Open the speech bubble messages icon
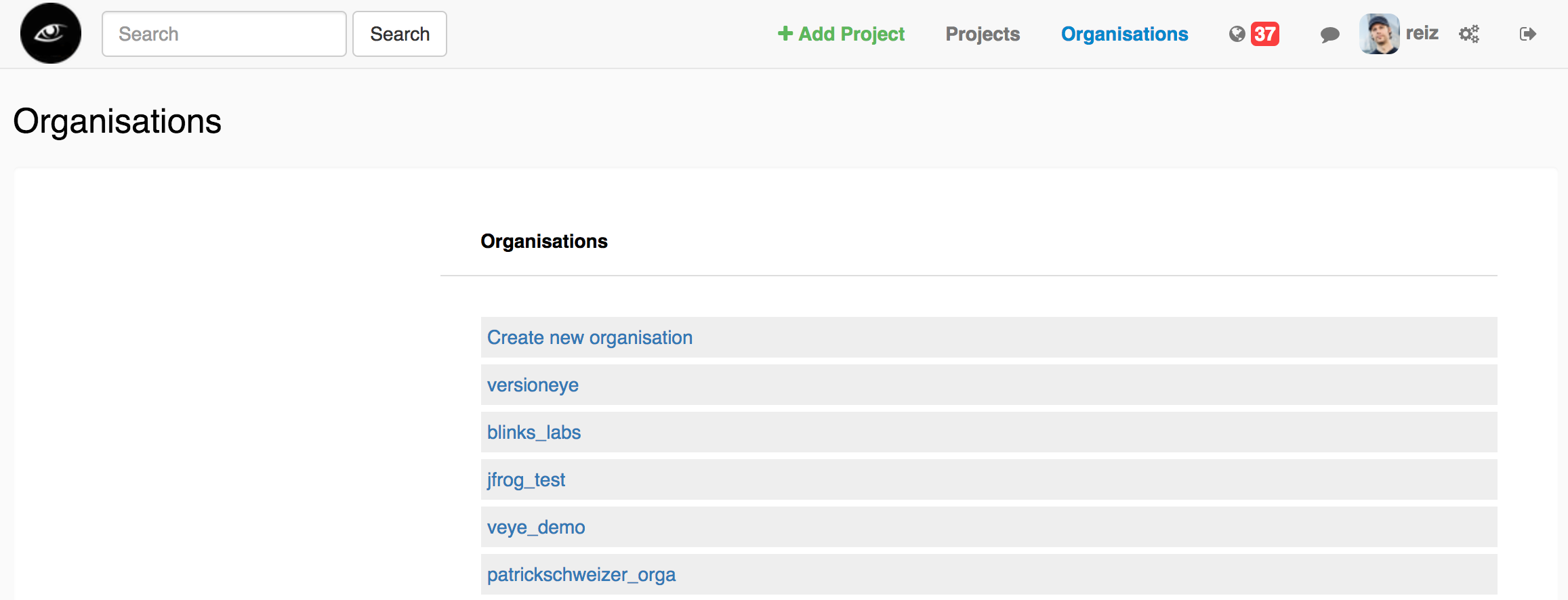Screen dimensions: 1568x600 point(1329,35)
